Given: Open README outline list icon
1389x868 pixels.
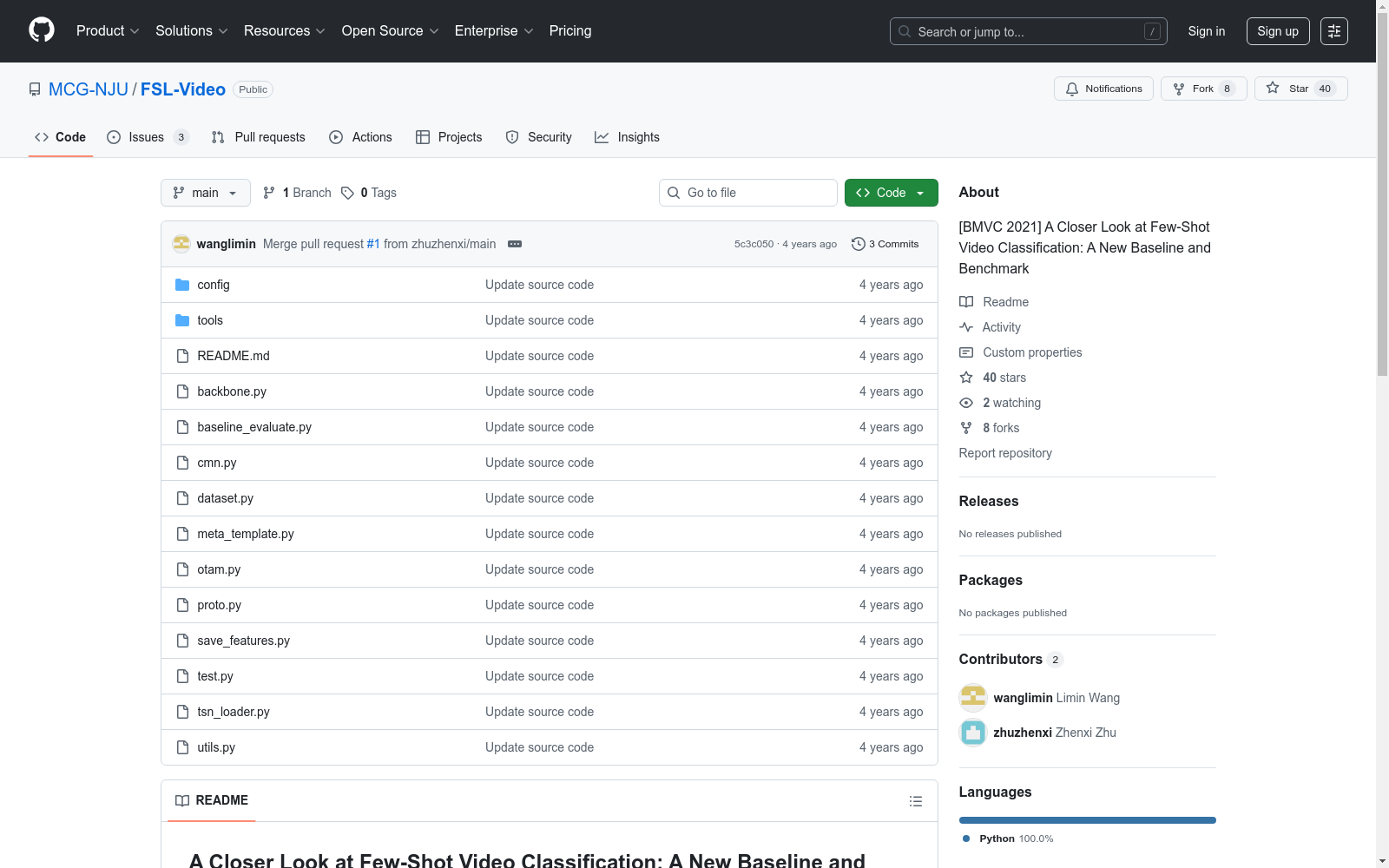Looking at the screenshot, I should pyautogui.click(x=916, y=801).
